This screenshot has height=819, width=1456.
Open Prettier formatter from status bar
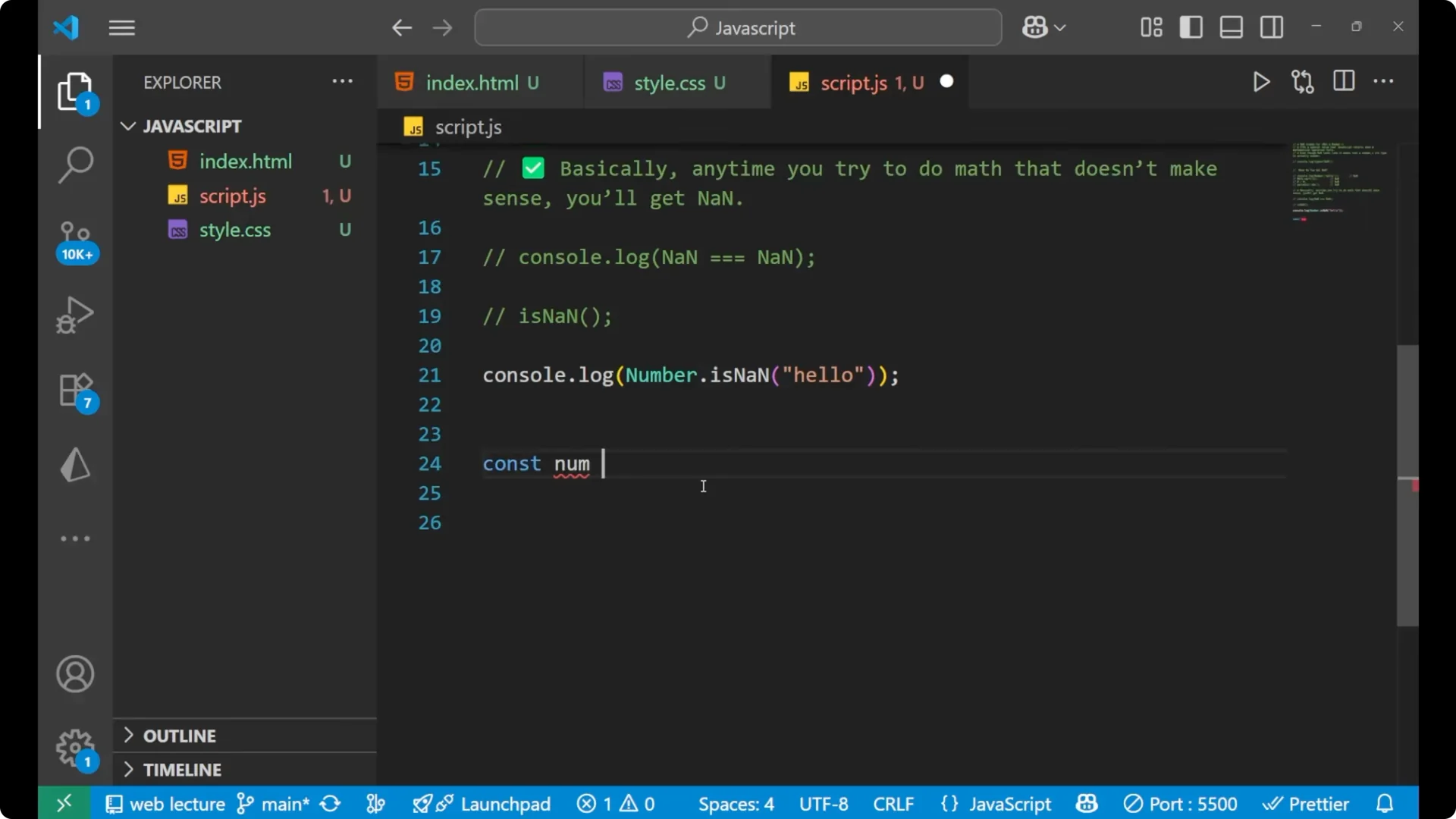coord(1307,803)
